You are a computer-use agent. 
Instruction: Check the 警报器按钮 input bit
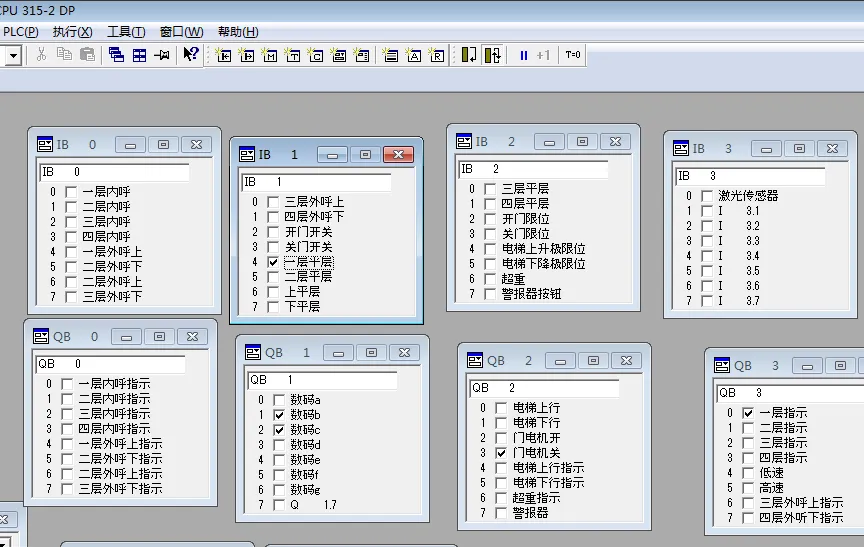coord(490,294)
